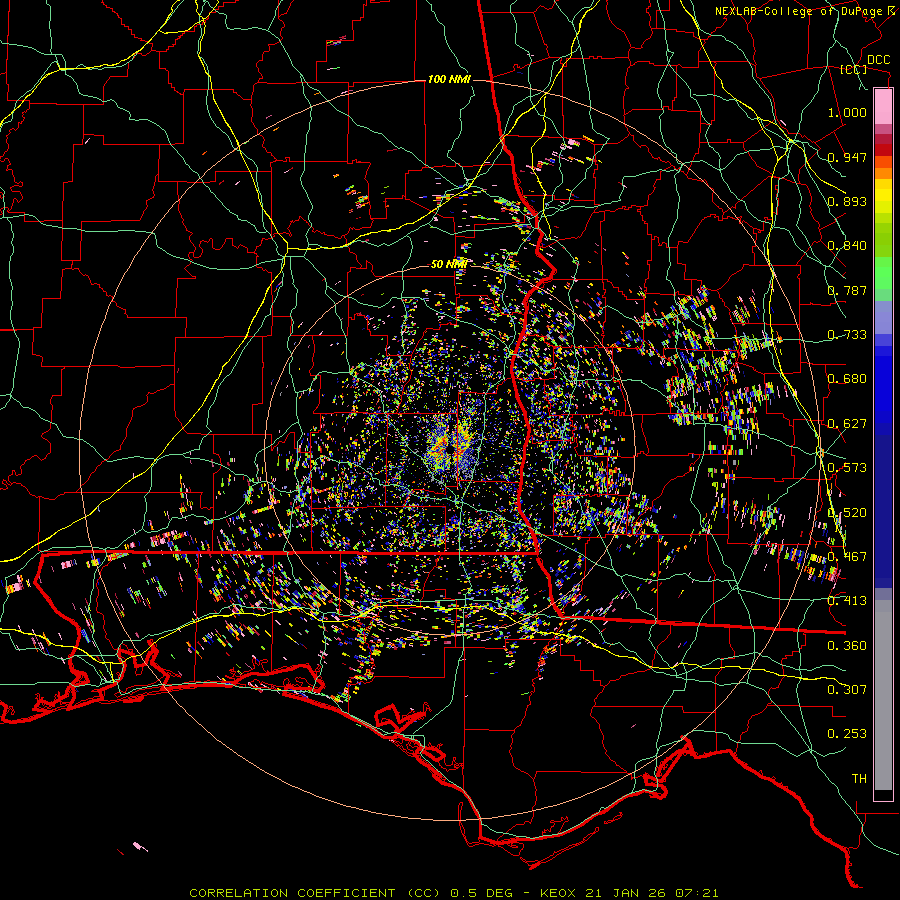Click the 0.573 color scale value
Image resolution: width=900 pixels, height=900 pixels.
(x=847, y=468)
